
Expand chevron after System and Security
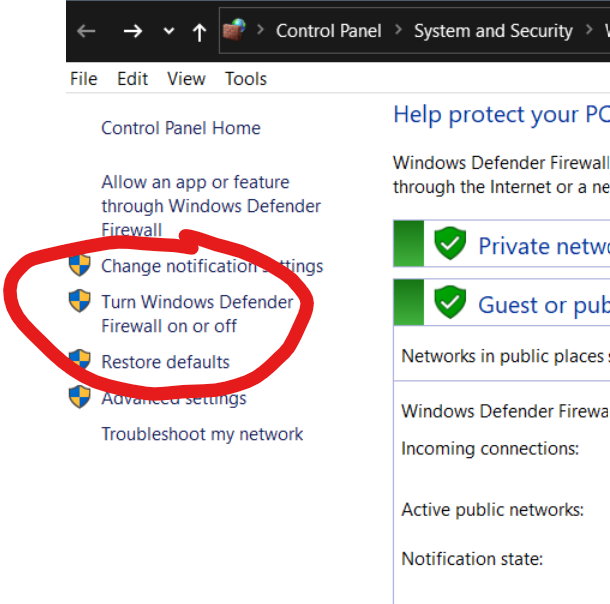pyautogui.click(x=589, y=30)
